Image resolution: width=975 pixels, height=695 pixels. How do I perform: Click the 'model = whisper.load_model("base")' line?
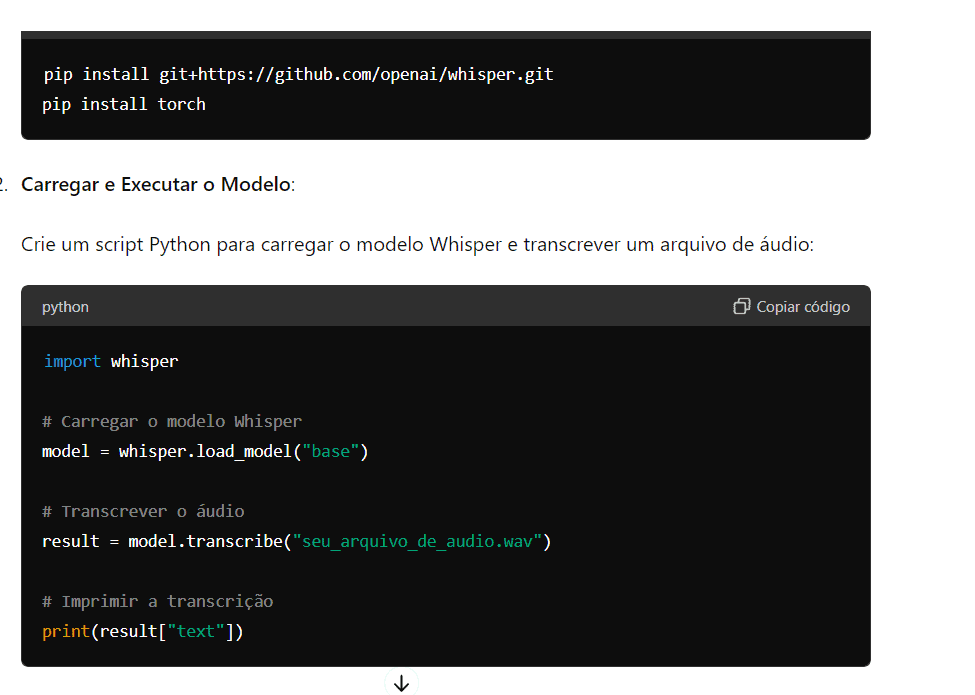coord(205,451)
